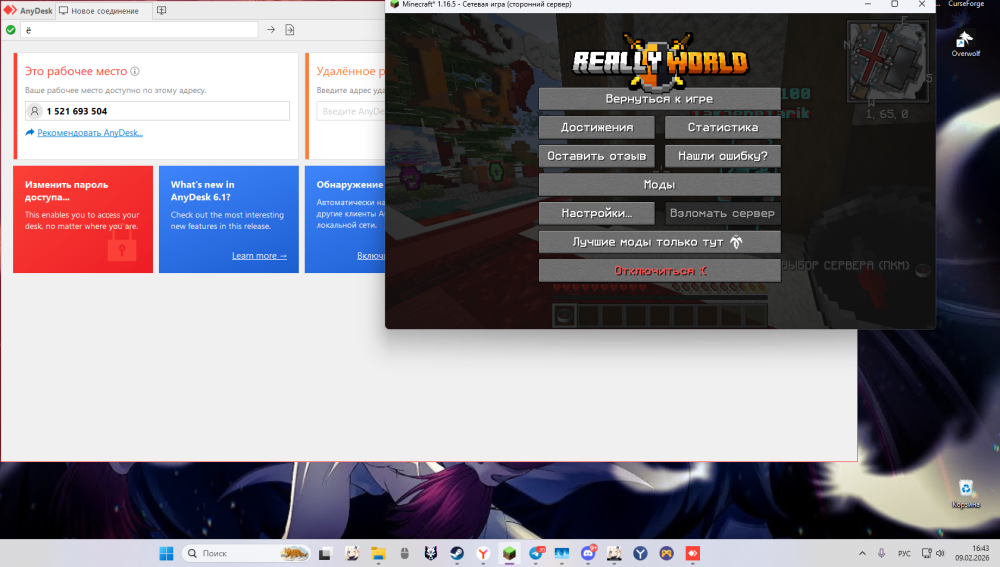Open Task View on the taskbar
1000x567 pixels.
(x=325, y=554)
